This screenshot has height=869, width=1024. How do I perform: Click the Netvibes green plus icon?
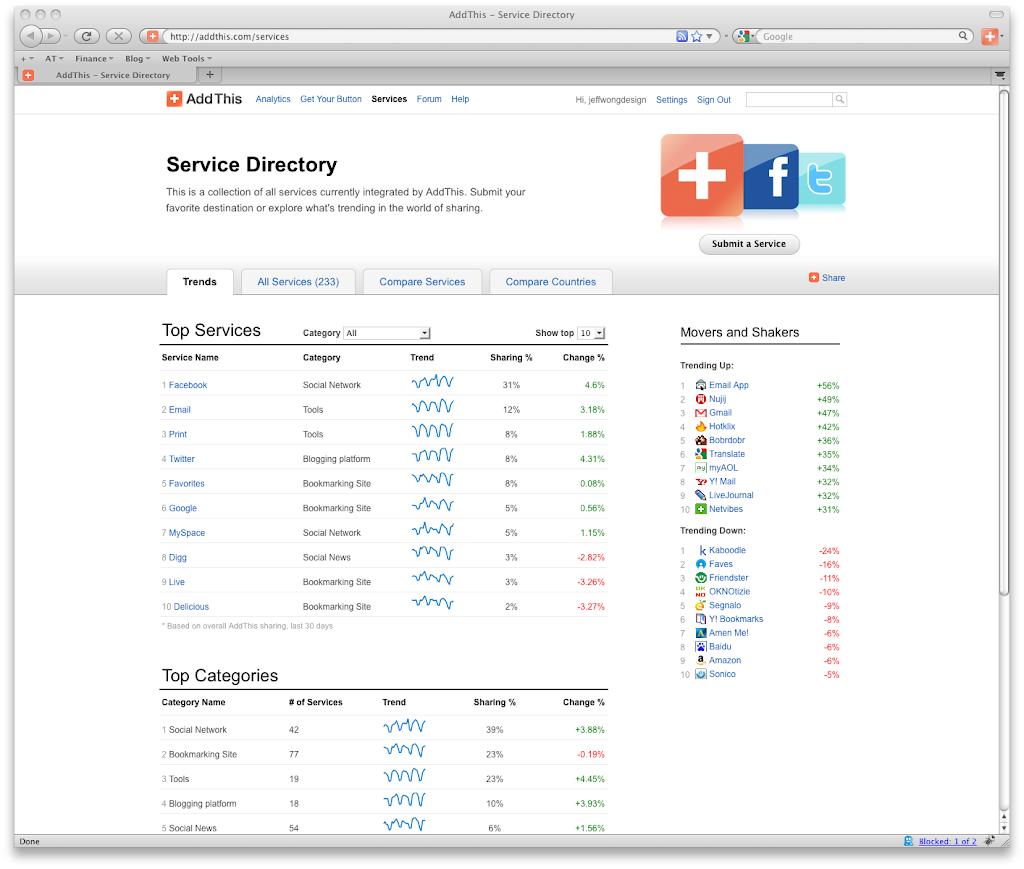click(701, 509)
